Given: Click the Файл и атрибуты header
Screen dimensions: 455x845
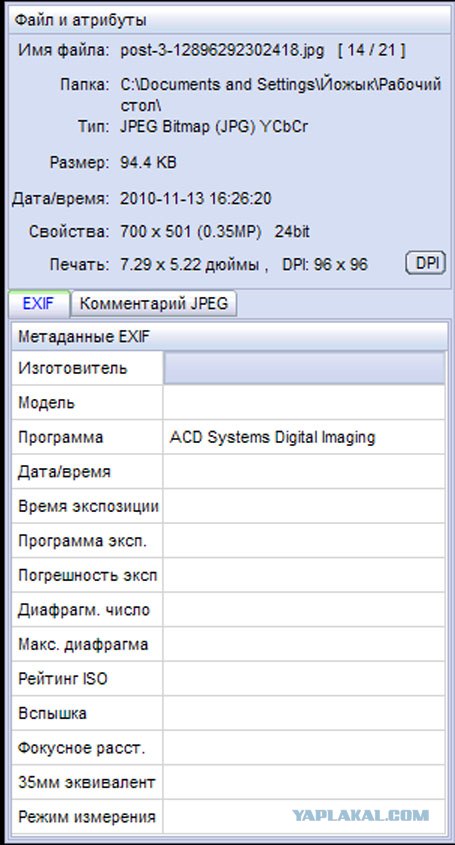Looking at the screenshot, I should tap(230, 20).
